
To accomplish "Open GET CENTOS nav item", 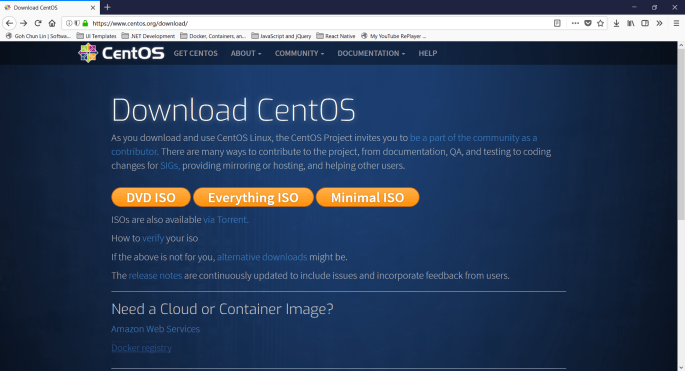I will 195,53.
